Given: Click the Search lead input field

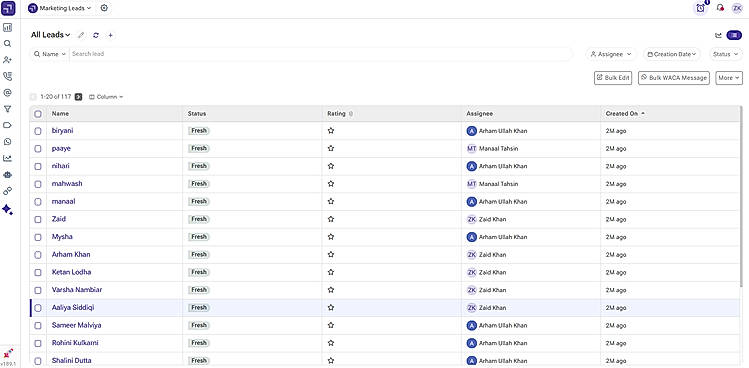Looking at the screenshot, I should click(x=321, y=54).
